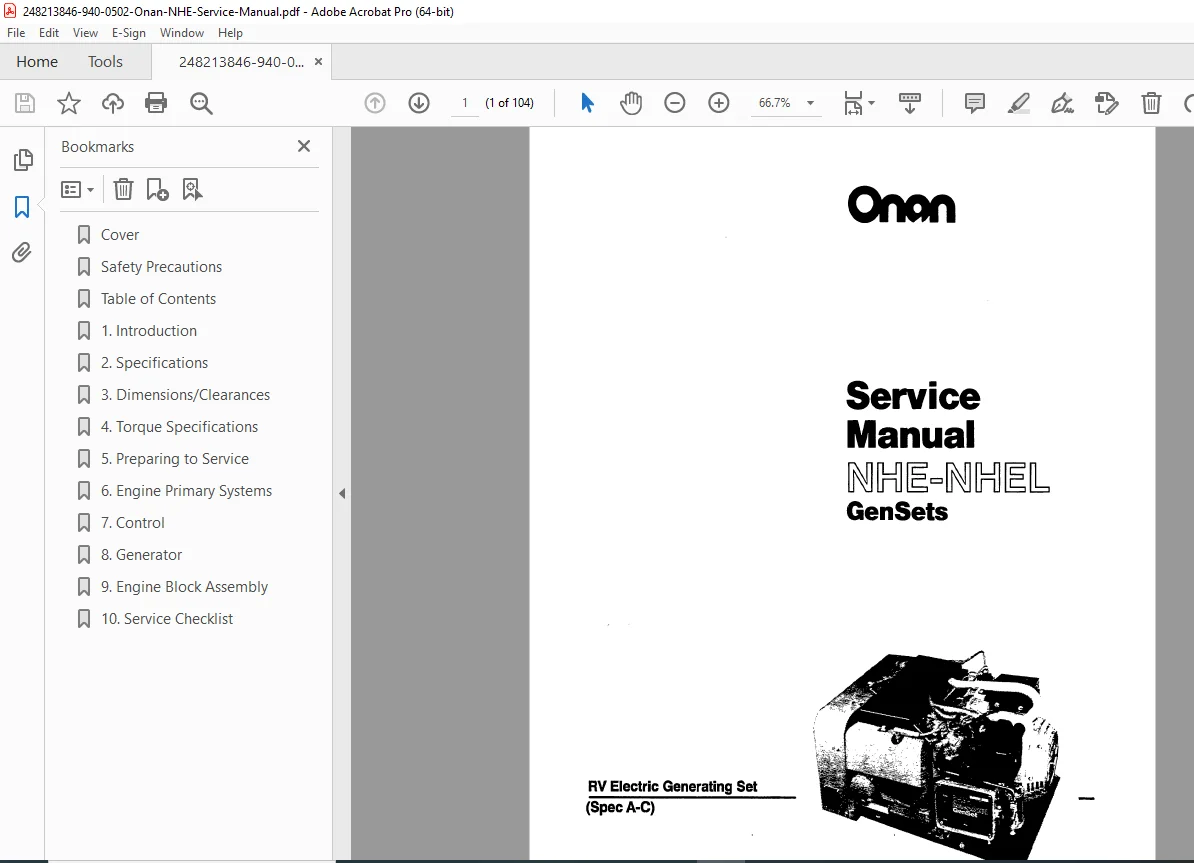
Task: Delete selected bookmark with trash icon
Action: point(123,189)
